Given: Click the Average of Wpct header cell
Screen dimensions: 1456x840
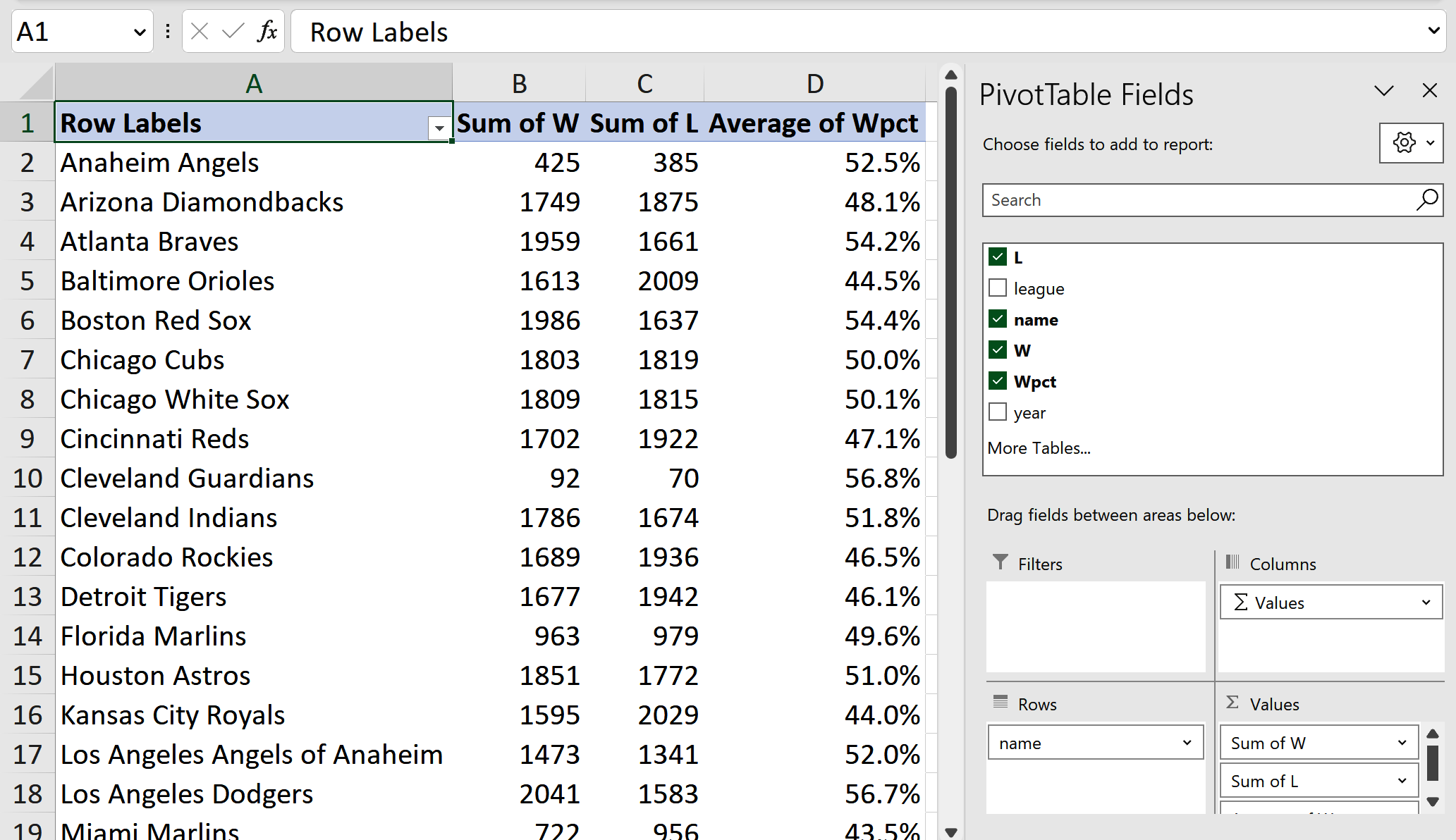Looking at the screenshot, I should pyautogui.click(x=815, y=123).
